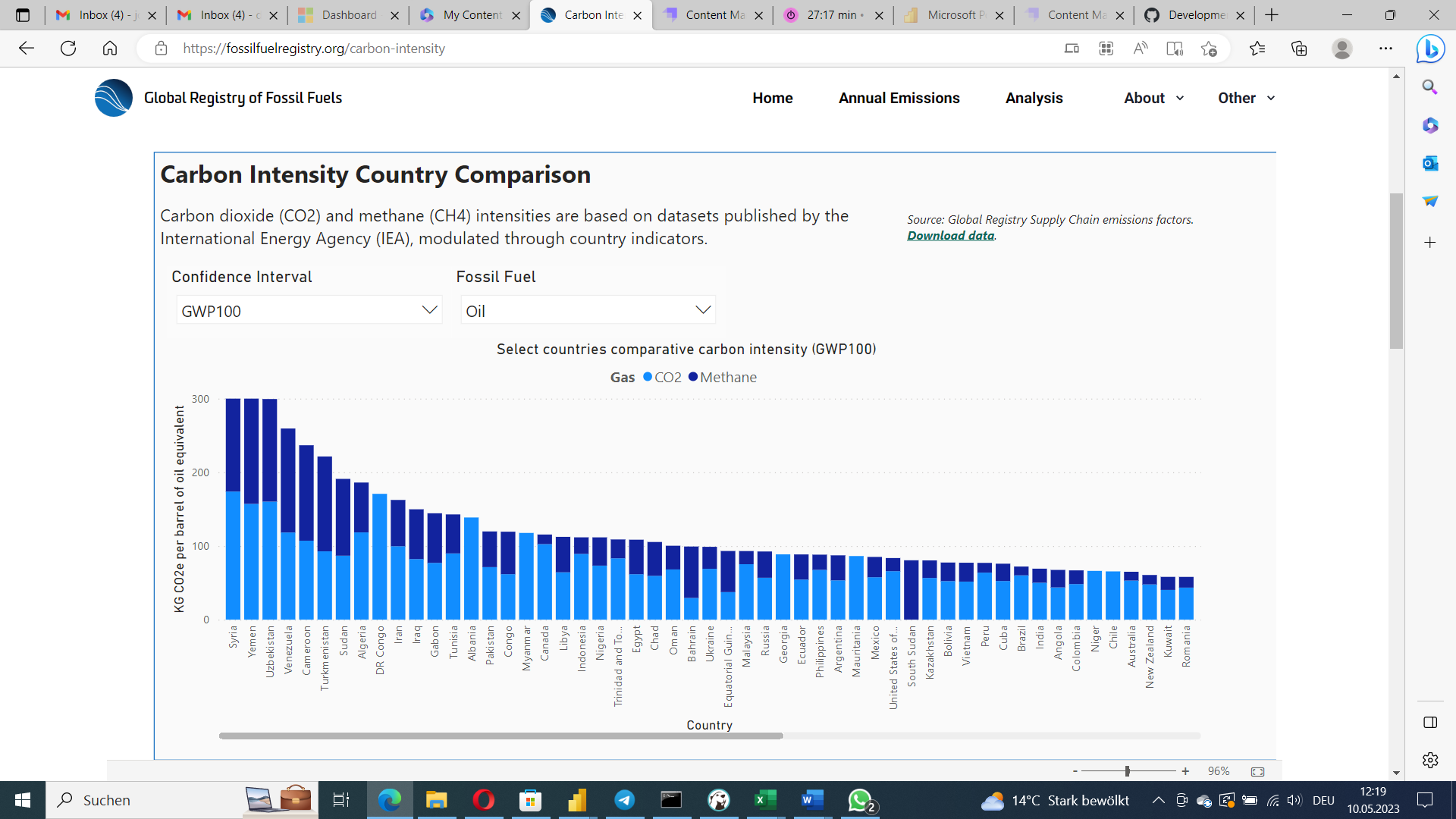Click the Refresh icon in the browser toolbar

(x=68, y=49)
